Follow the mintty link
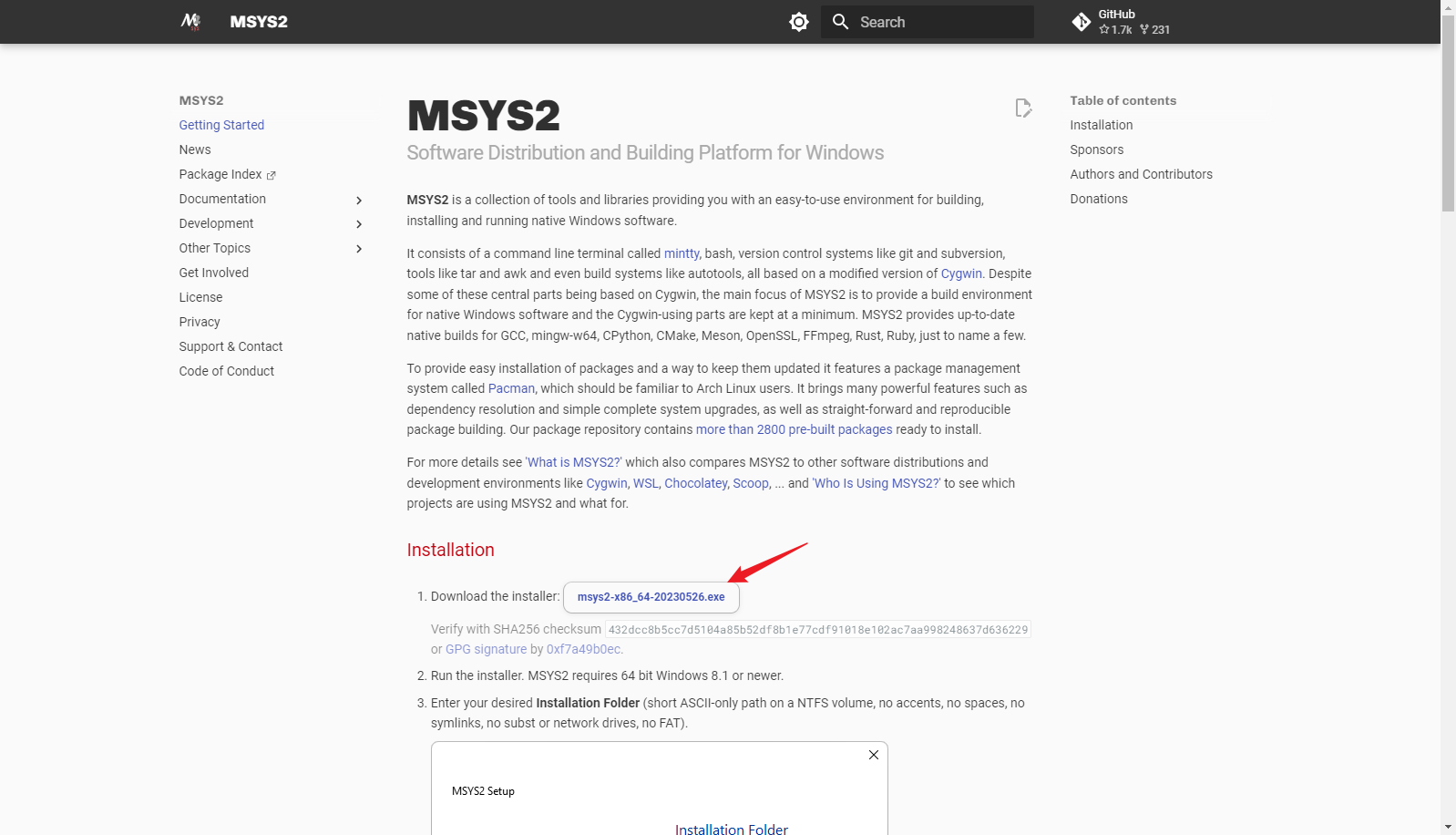1456x835 pixels. tap(682, 253)
